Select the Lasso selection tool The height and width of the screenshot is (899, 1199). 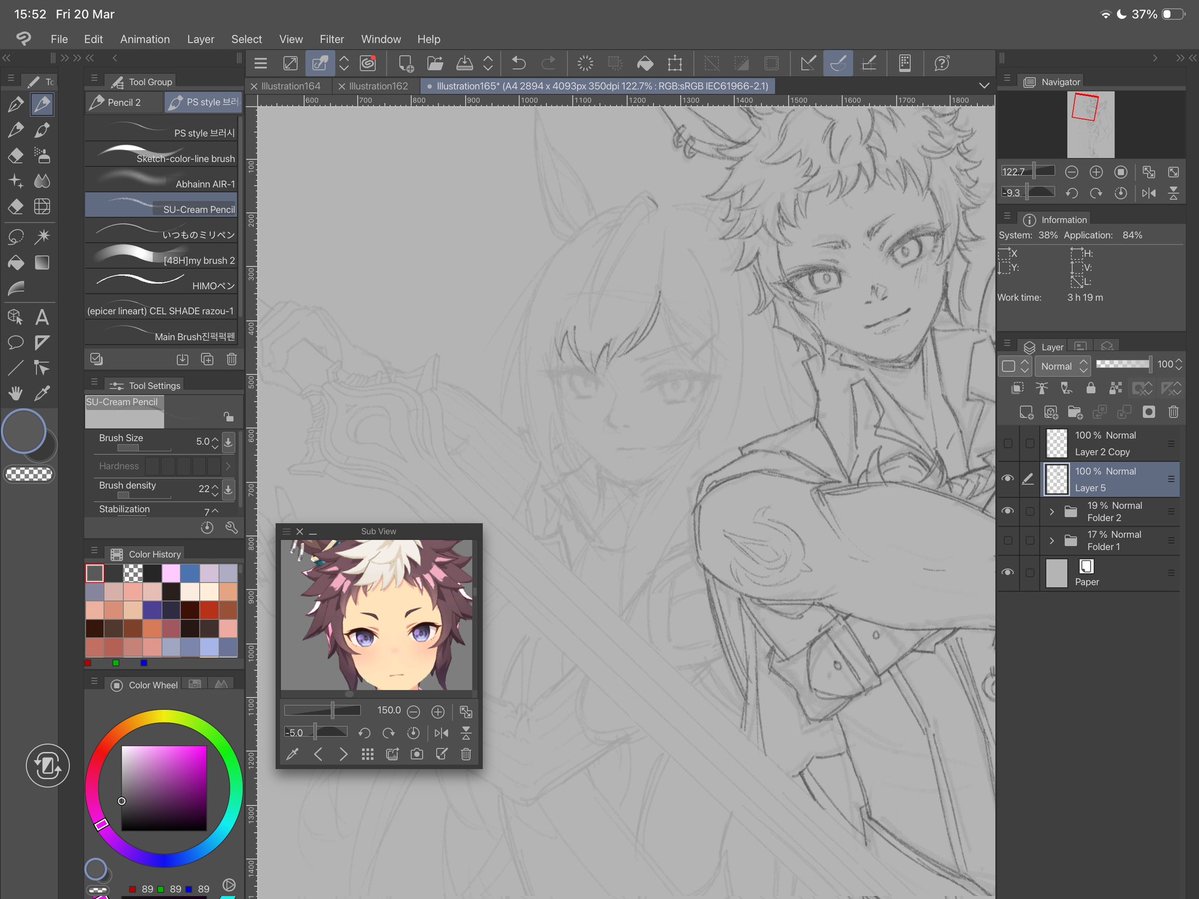tap(15, 236)
